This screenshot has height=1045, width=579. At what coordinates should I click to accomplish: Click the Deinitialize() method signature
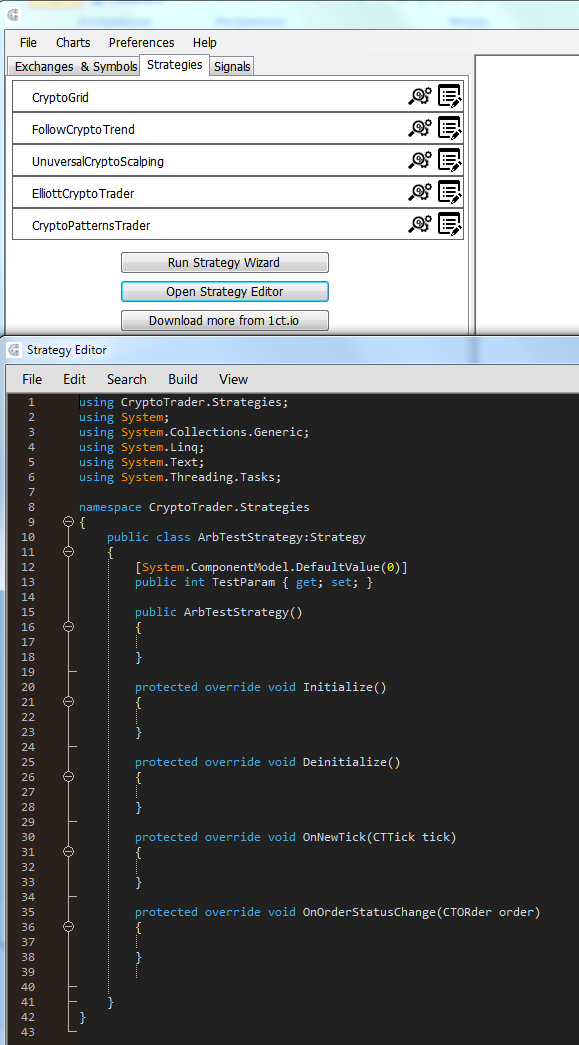[267, 762]
